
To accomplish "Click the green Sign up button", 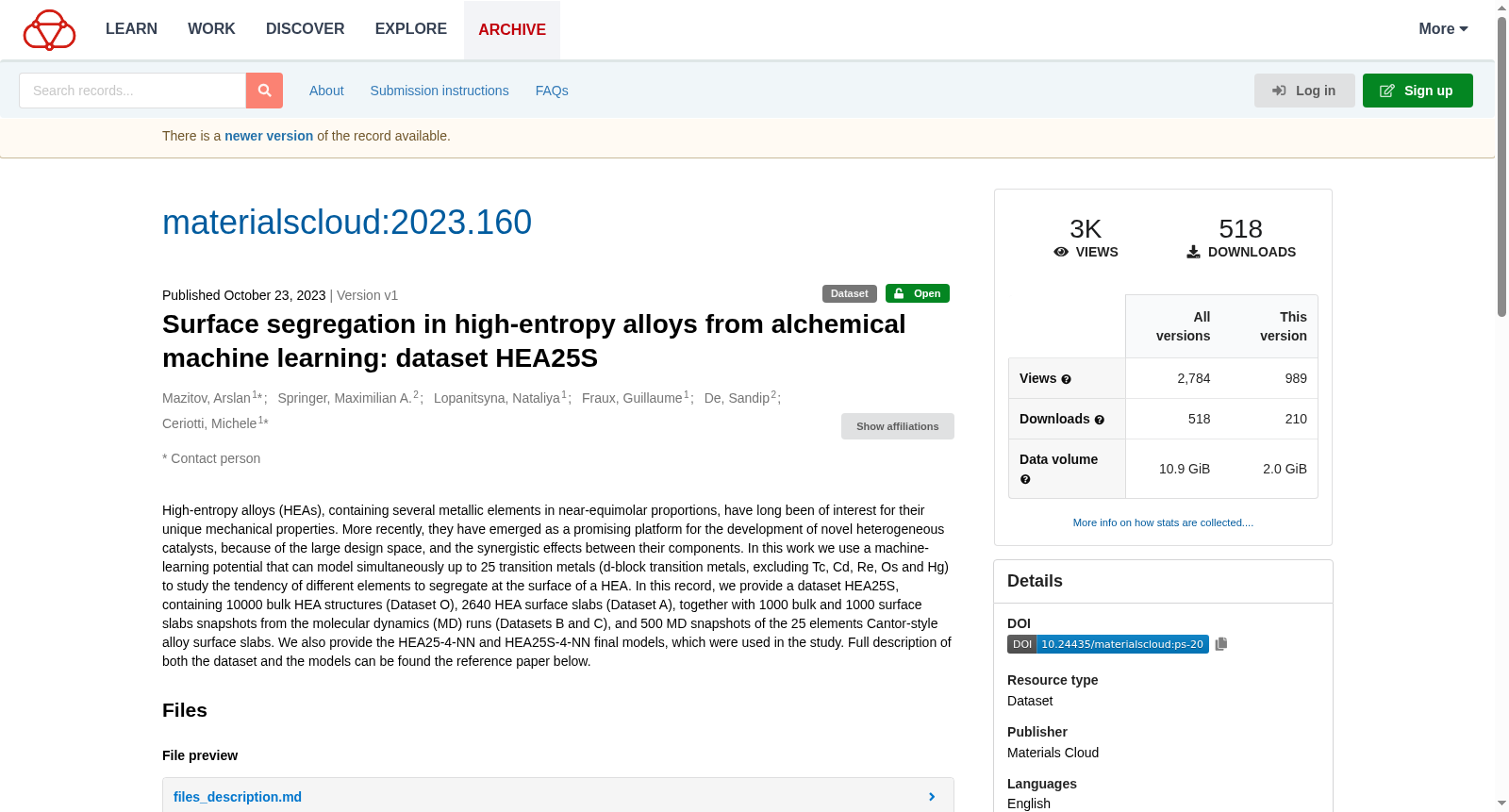I will [1418, 91].
